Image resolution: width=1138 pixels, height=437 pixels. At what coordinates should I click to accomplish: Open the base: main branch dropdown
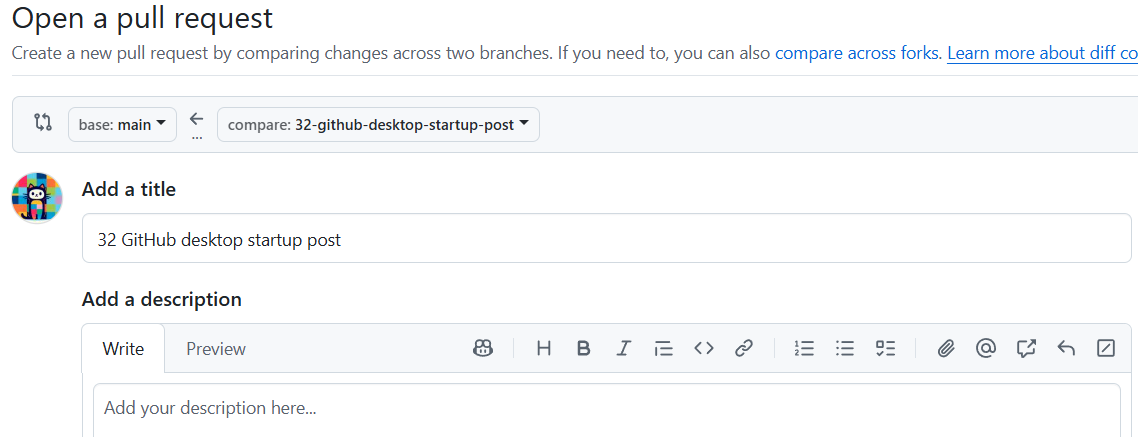[123, 125]
